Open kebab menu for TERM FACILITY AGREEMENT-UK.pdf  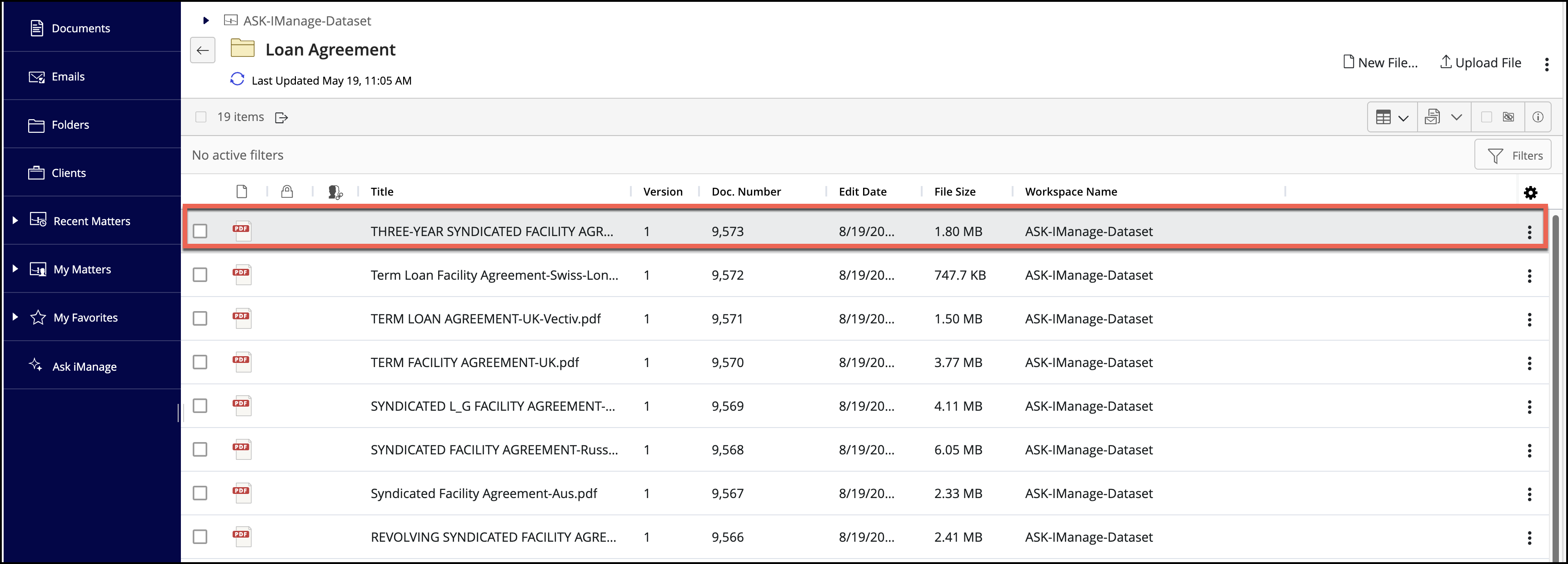tap(1529, 363)
